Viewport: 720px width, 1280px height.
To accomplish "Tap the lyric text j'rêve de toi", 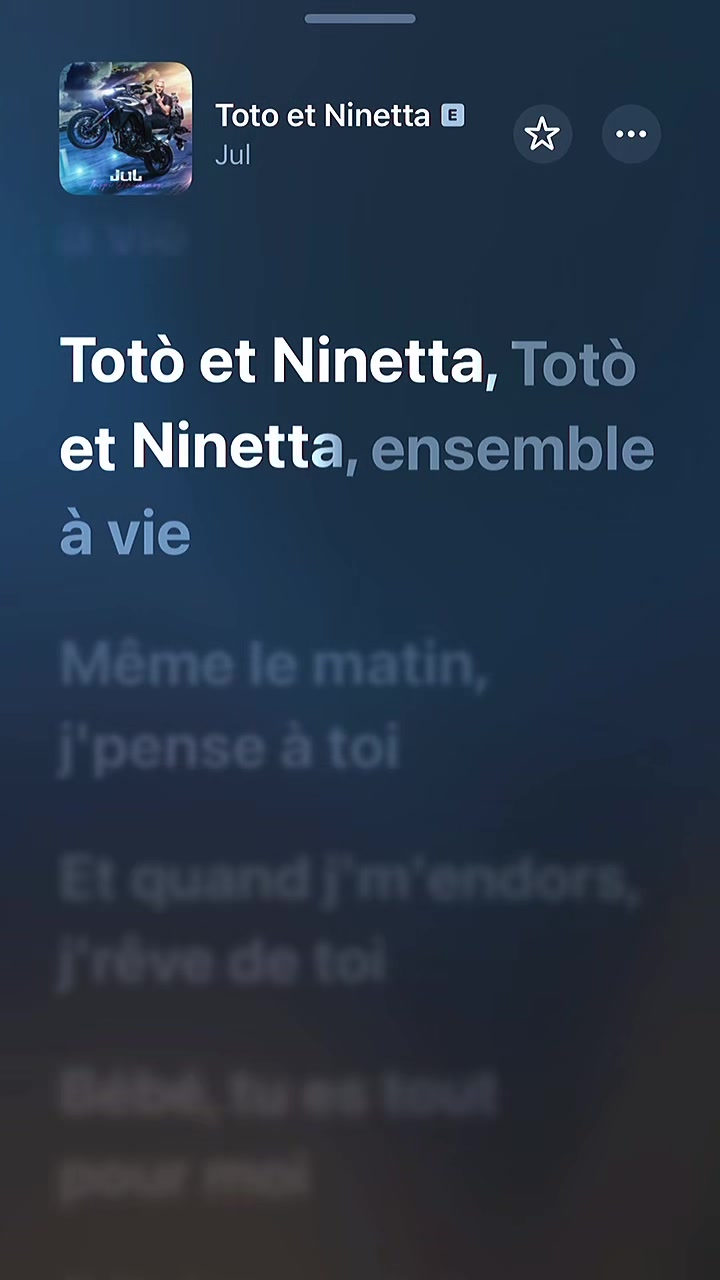I will (222, 963).
